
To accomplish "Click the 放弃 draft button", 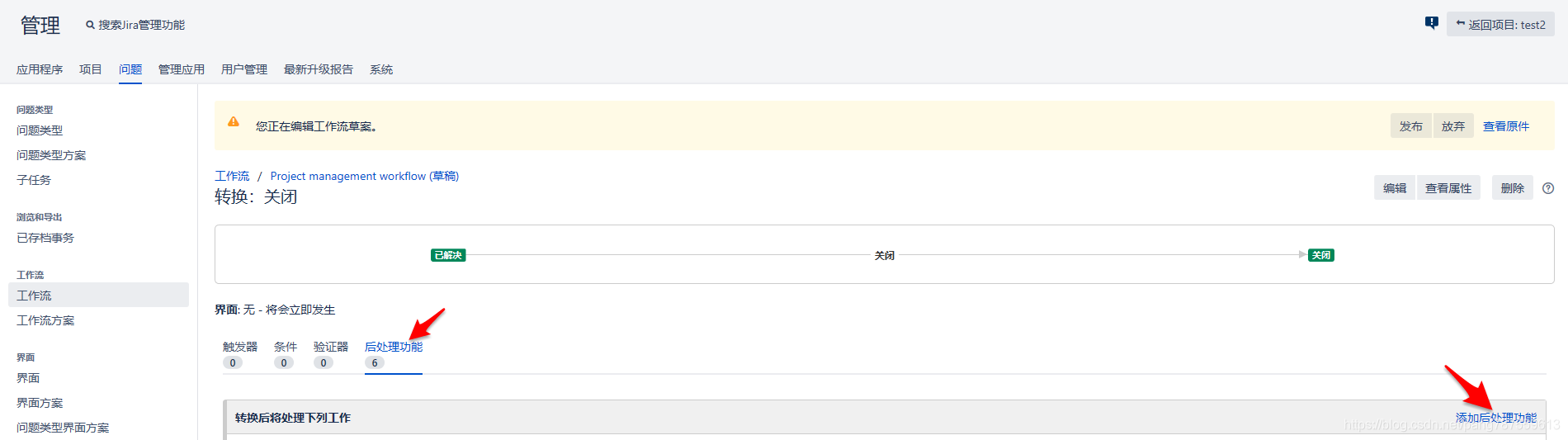I will click(x=1453, y=126).
